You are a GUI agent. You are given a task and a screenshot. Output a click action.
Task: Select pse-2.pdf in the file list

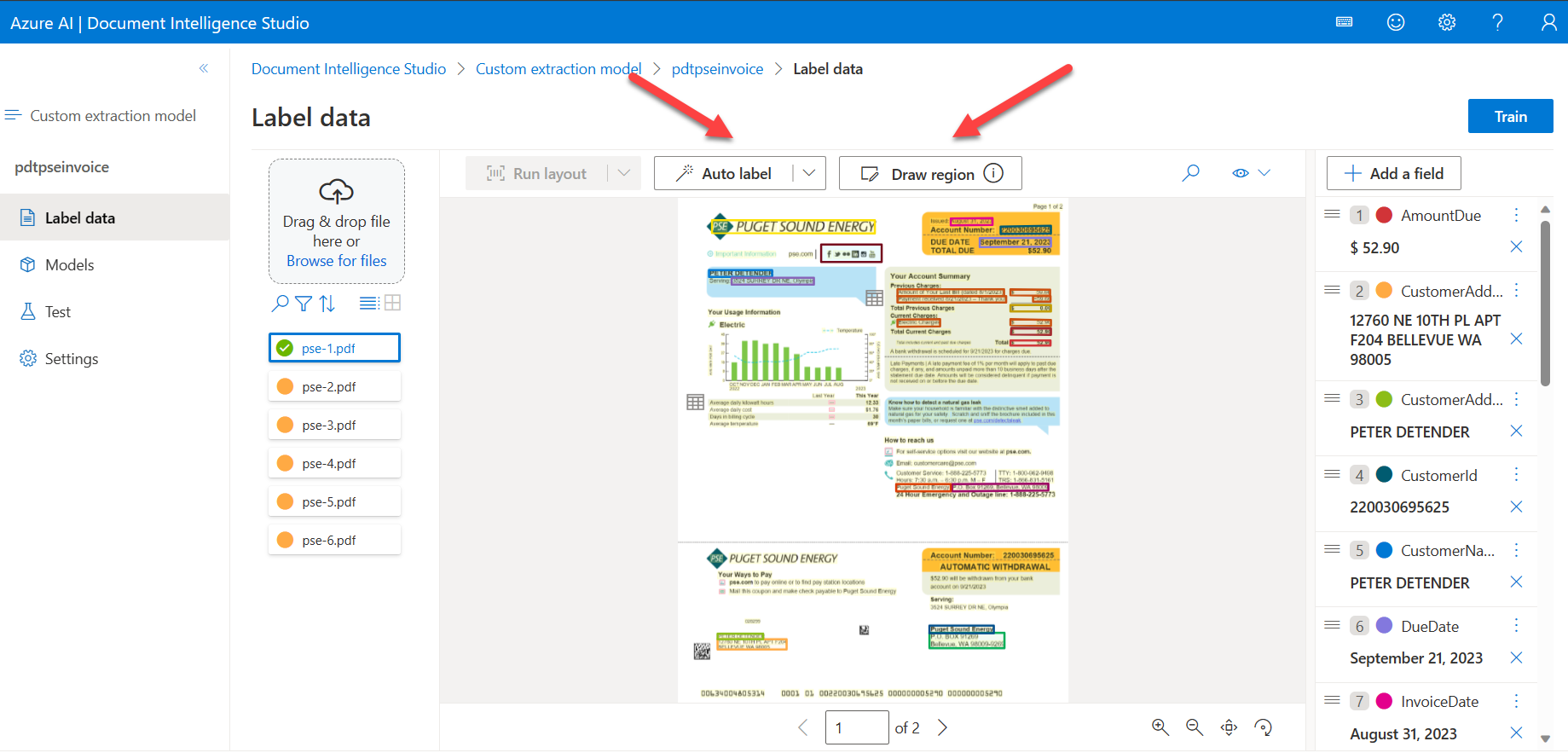coord(334,386)
